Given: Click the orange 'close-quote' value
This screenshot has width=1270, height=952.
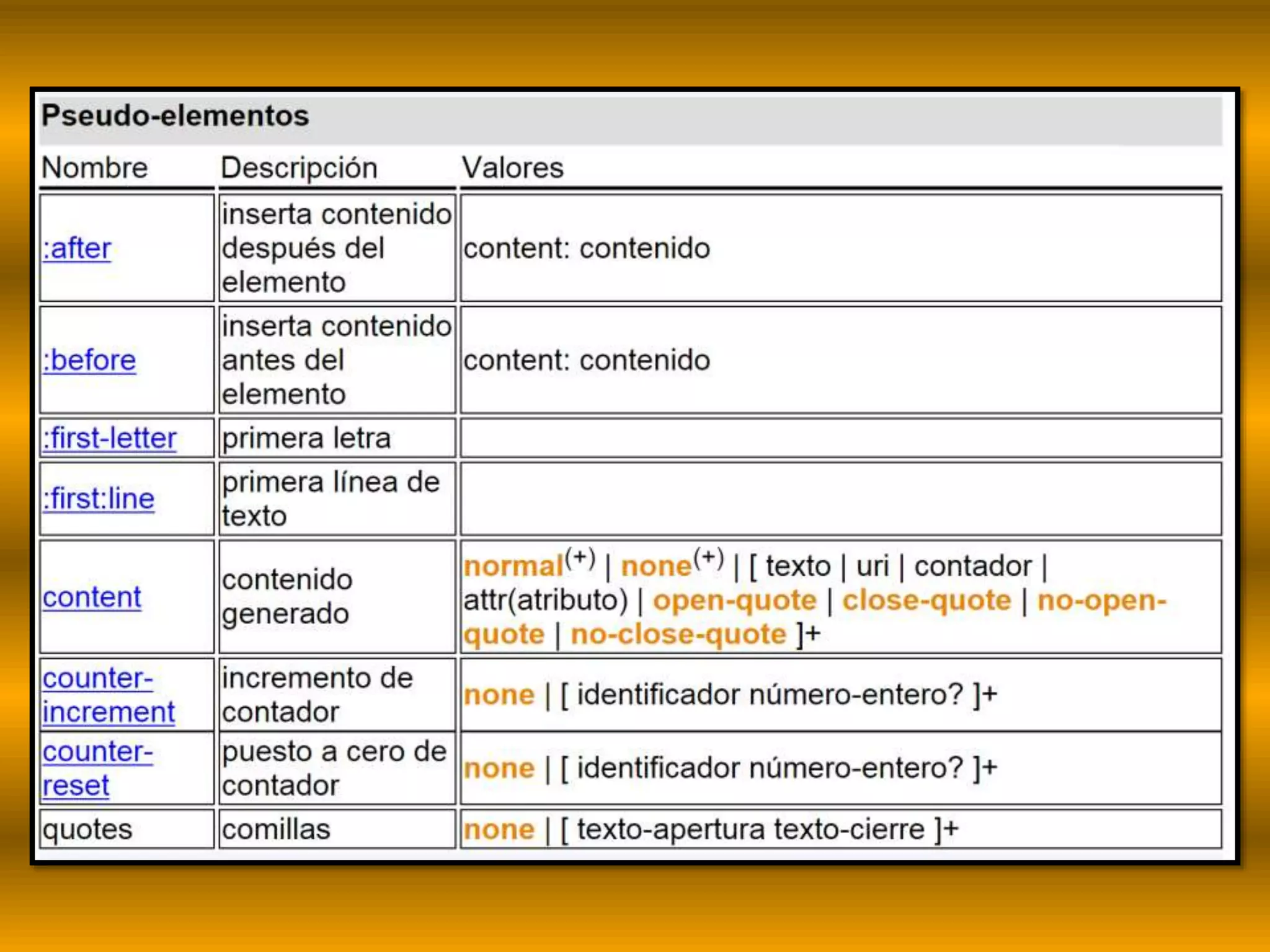Looking at the screenshot, I should [x=926, y=600].
